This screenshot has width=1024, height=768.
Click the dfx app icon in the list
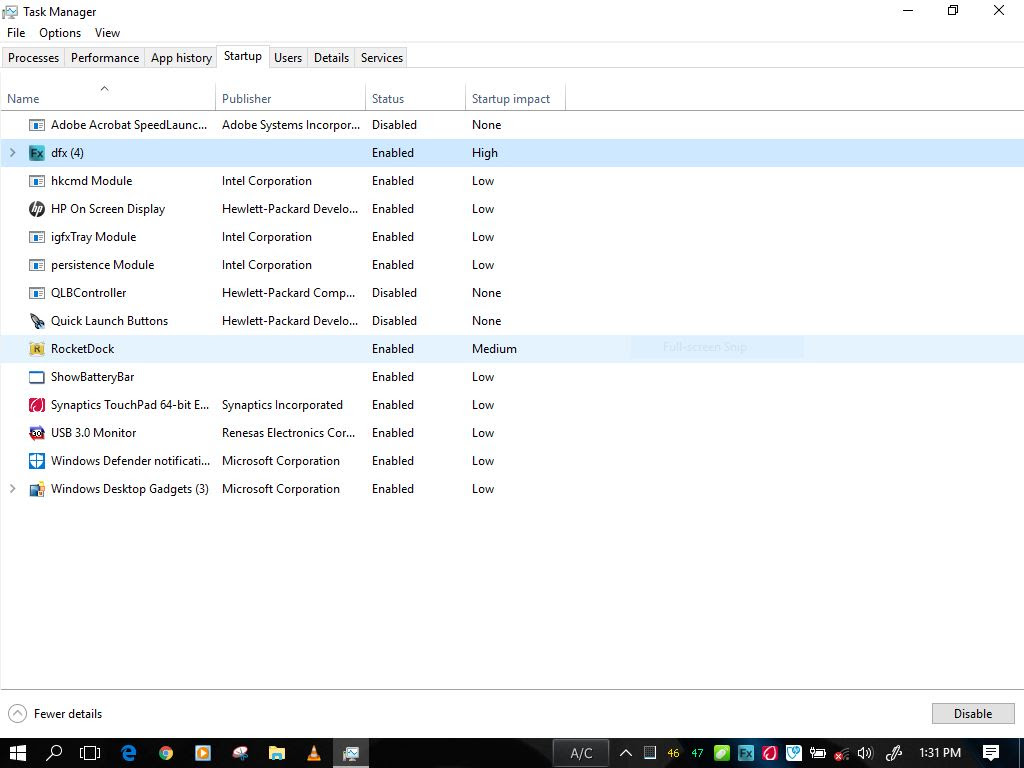(x=37, y=153)
